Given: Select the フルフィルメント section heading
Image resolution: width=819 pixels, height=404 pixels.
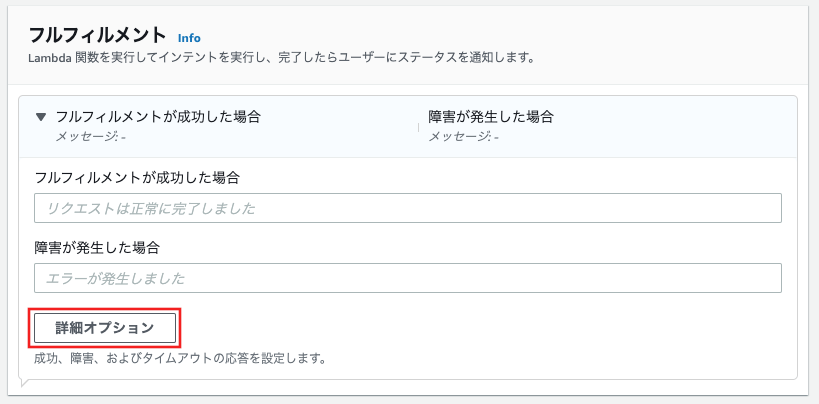Looking at the screenshot, I should coord(97,36).
